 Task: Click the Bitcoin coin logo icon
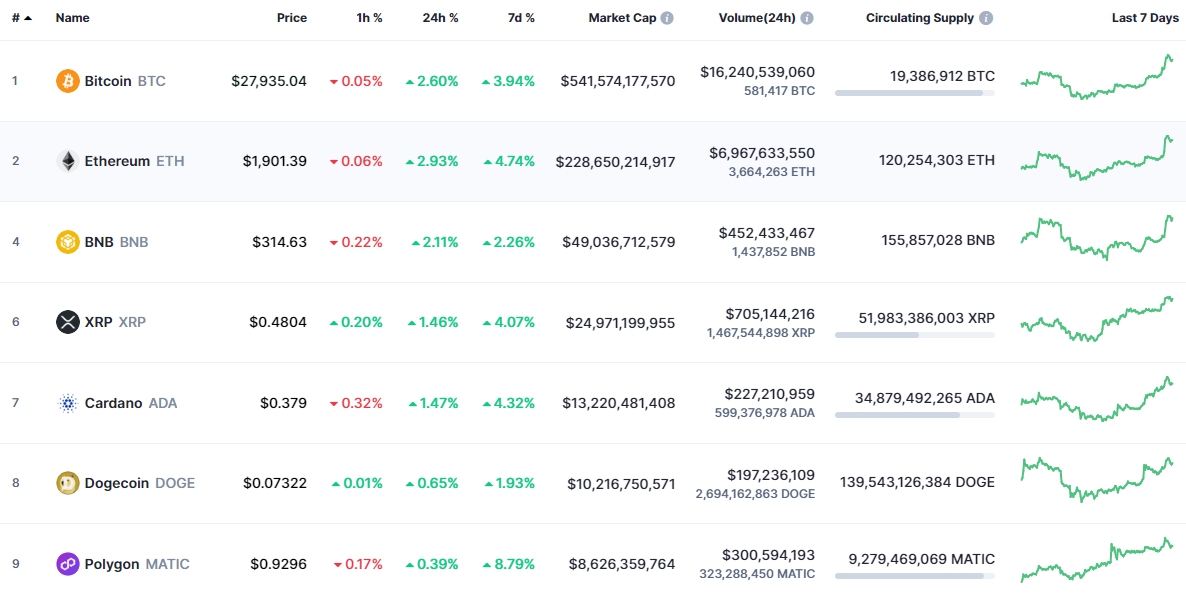[67, 81]
